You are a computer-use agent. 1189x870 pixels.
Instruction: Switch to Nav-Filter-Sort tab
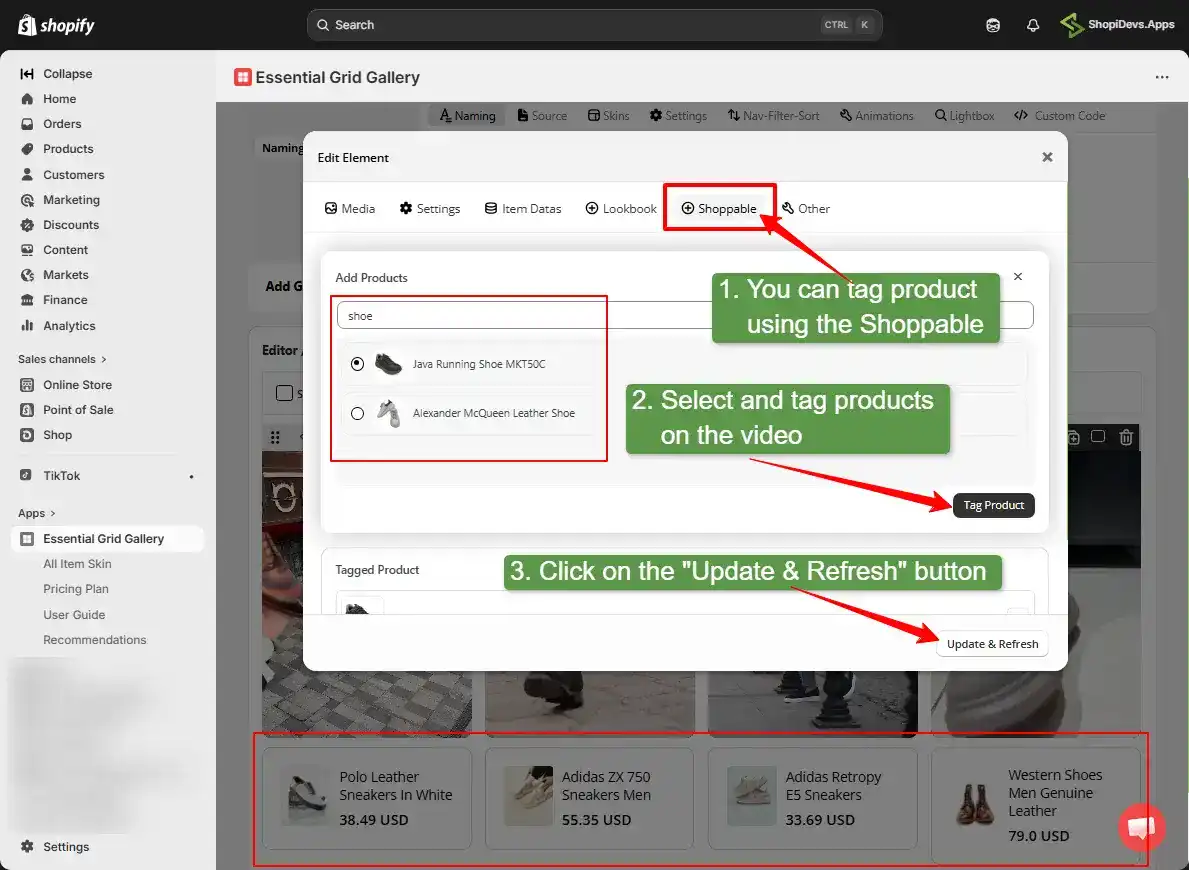(773, 115)
